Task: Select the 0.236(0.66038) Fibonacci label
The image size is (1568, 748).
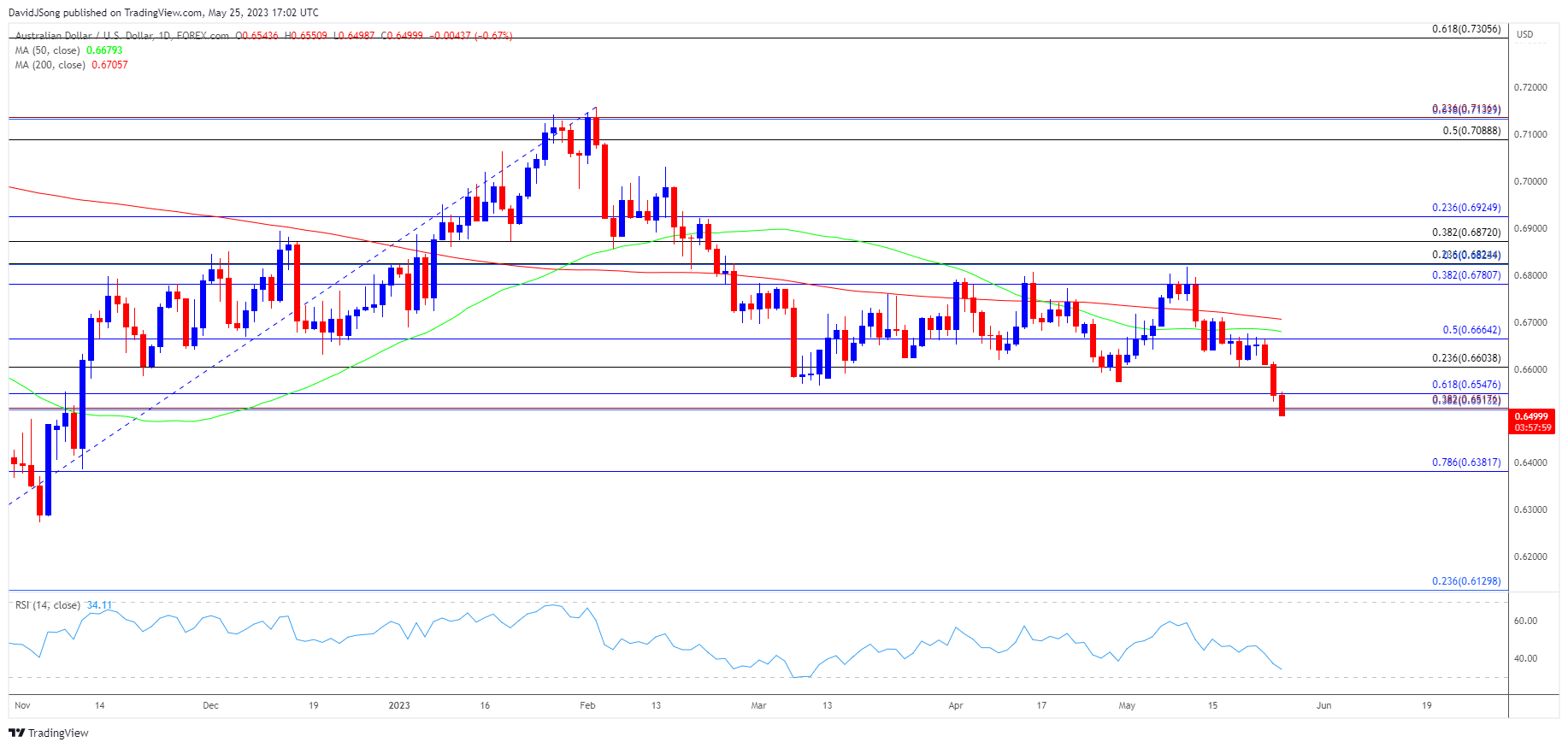Action: 1466,358
